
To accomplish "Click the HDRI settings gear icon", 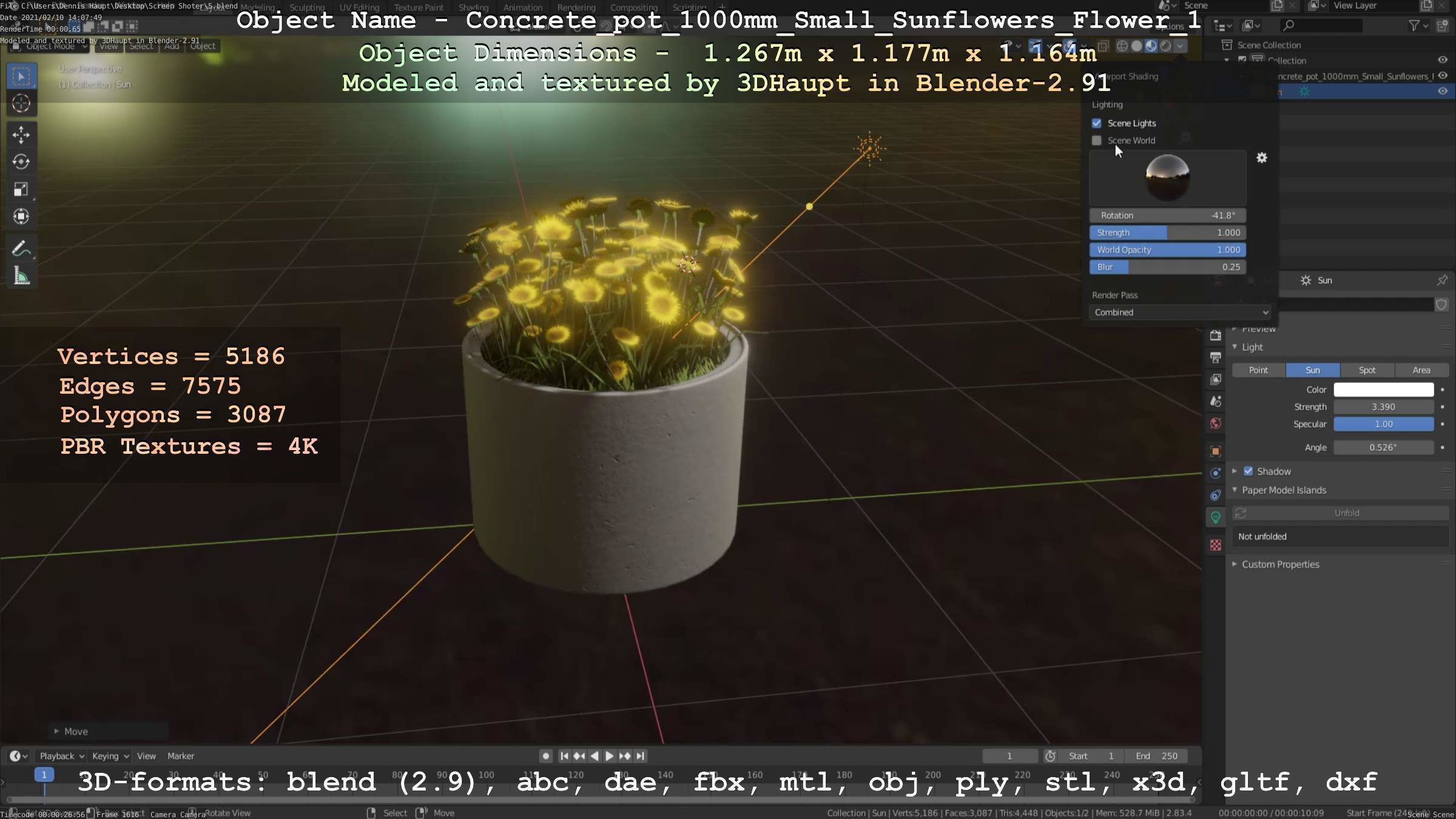I will tap(1262, 158).
